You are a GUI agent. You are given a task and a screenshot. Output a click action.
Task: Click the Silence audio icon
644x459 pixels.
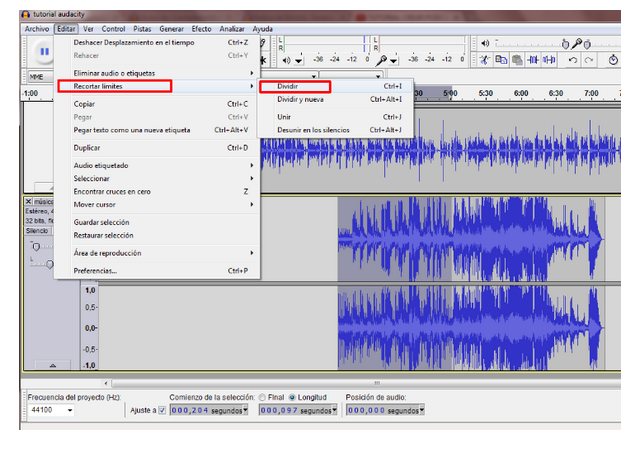549,60
